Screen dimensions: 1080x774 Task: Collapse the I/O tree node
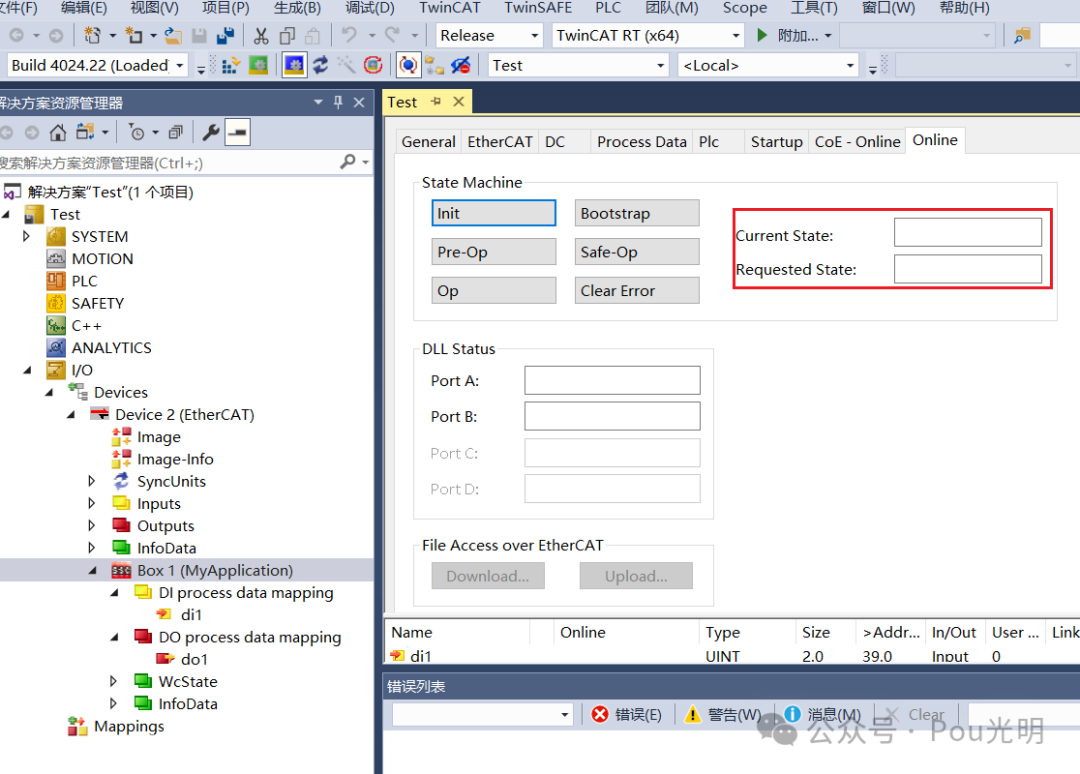pos(27,370)
